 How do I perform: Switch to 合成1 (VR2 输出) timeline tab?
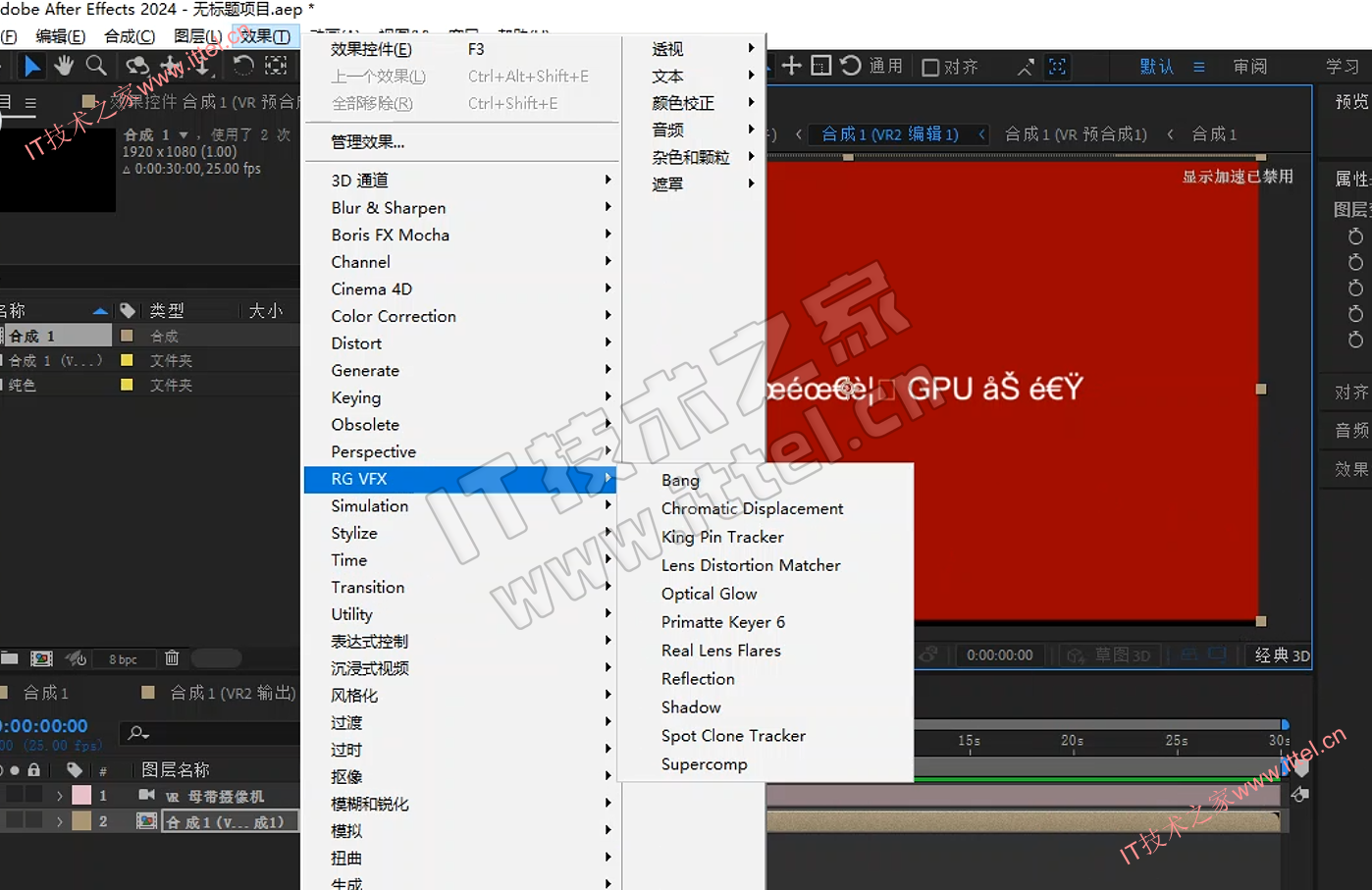[233, 693]
